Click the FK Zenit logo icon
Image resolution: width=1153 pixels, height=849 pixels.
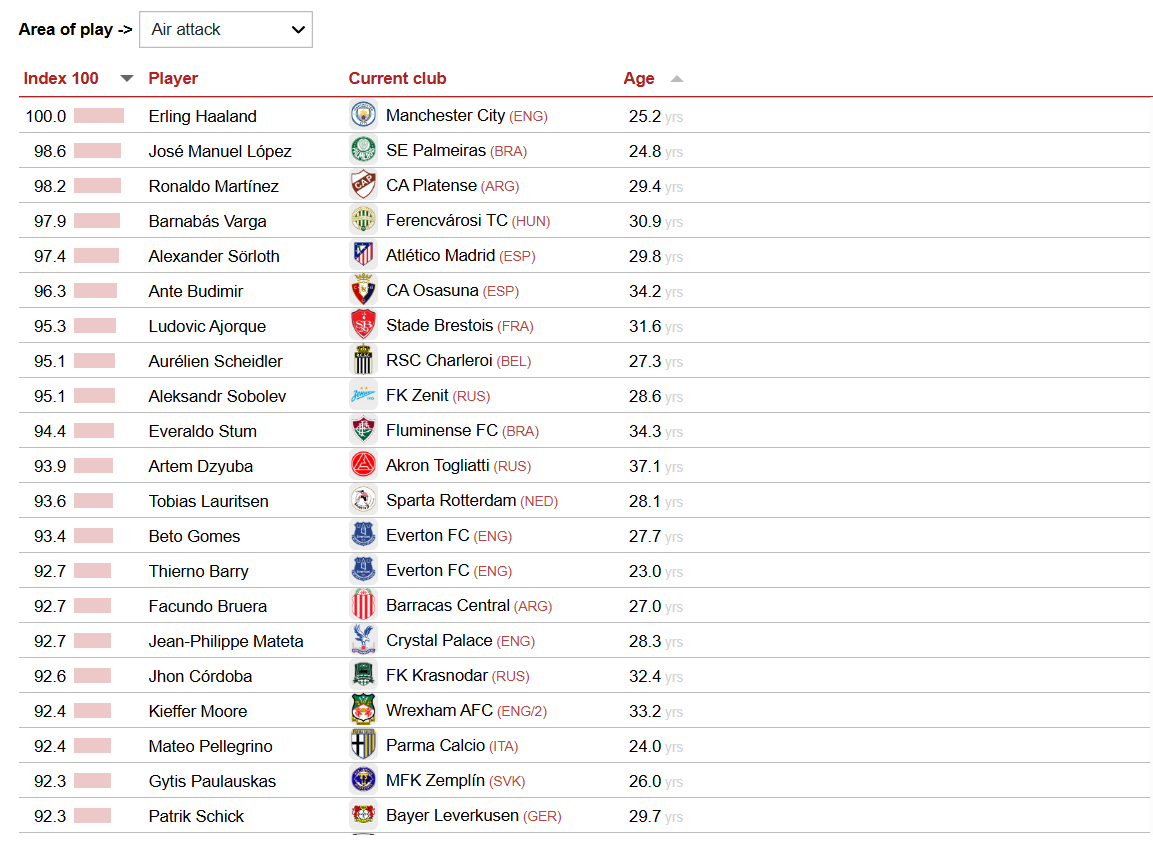[x=363, y=395]
